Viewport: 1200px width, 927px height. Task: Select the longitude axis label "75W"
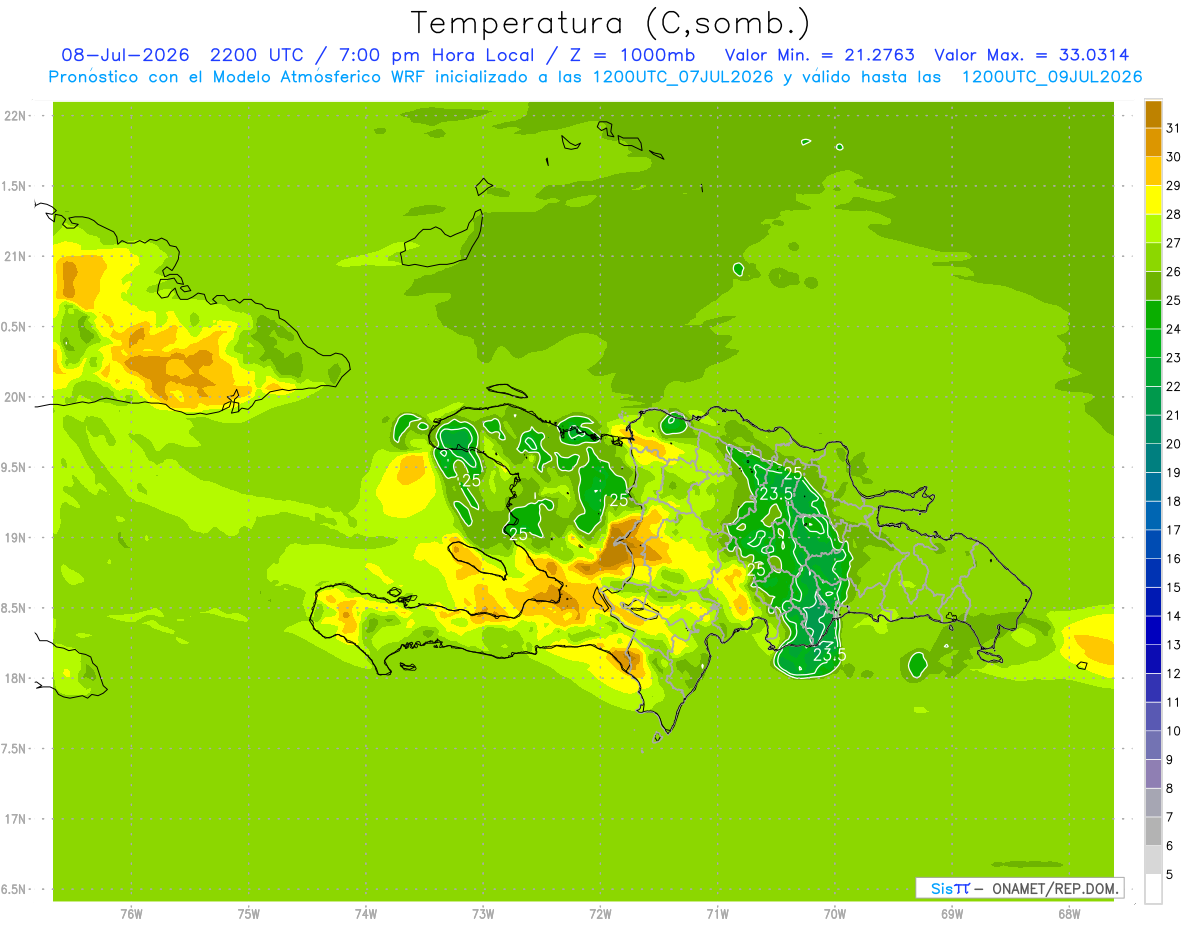[x=249, y=914]
